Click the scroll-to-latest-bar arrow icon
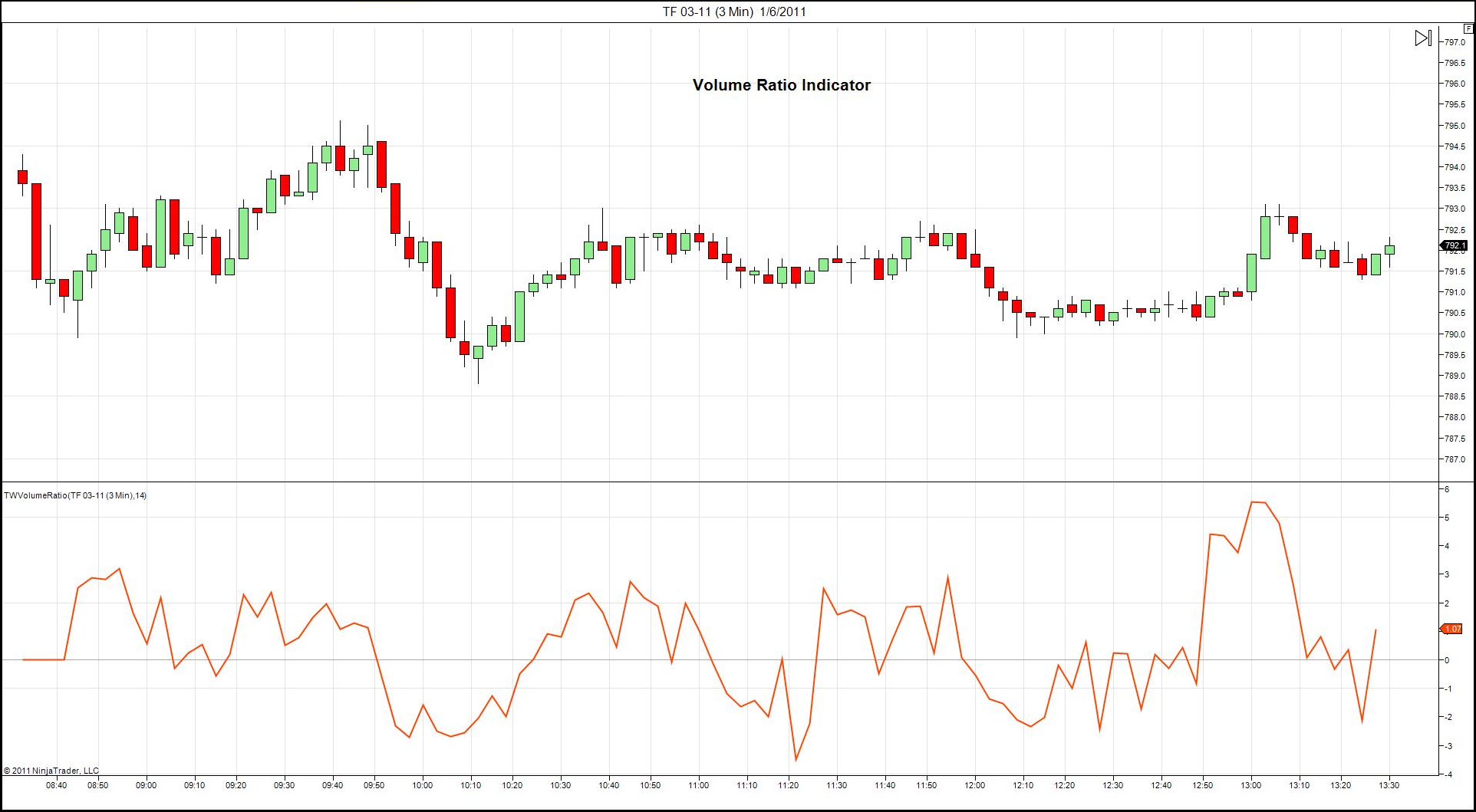1476x812 pixels. 1423,38
